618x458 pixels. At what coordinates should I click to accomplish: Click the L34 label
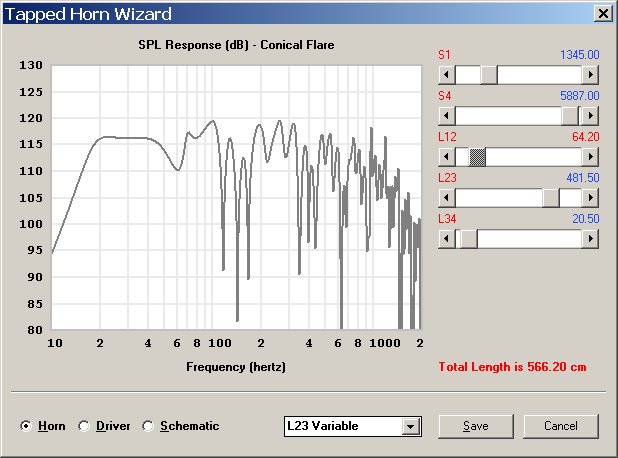[447, 219]
